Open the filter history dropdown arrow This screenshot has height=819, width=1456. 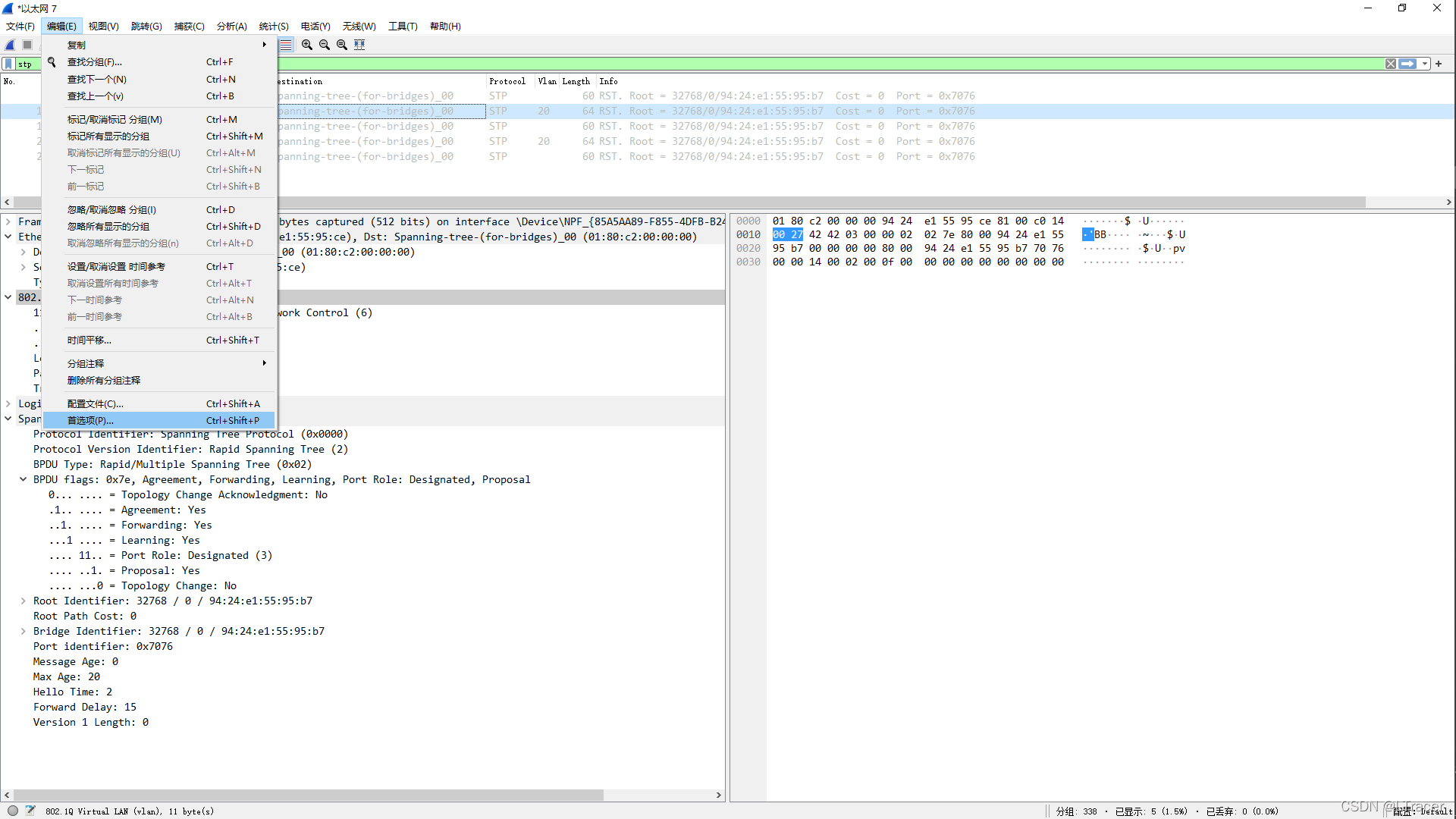pyautogui.click(x=1425, y=64)
